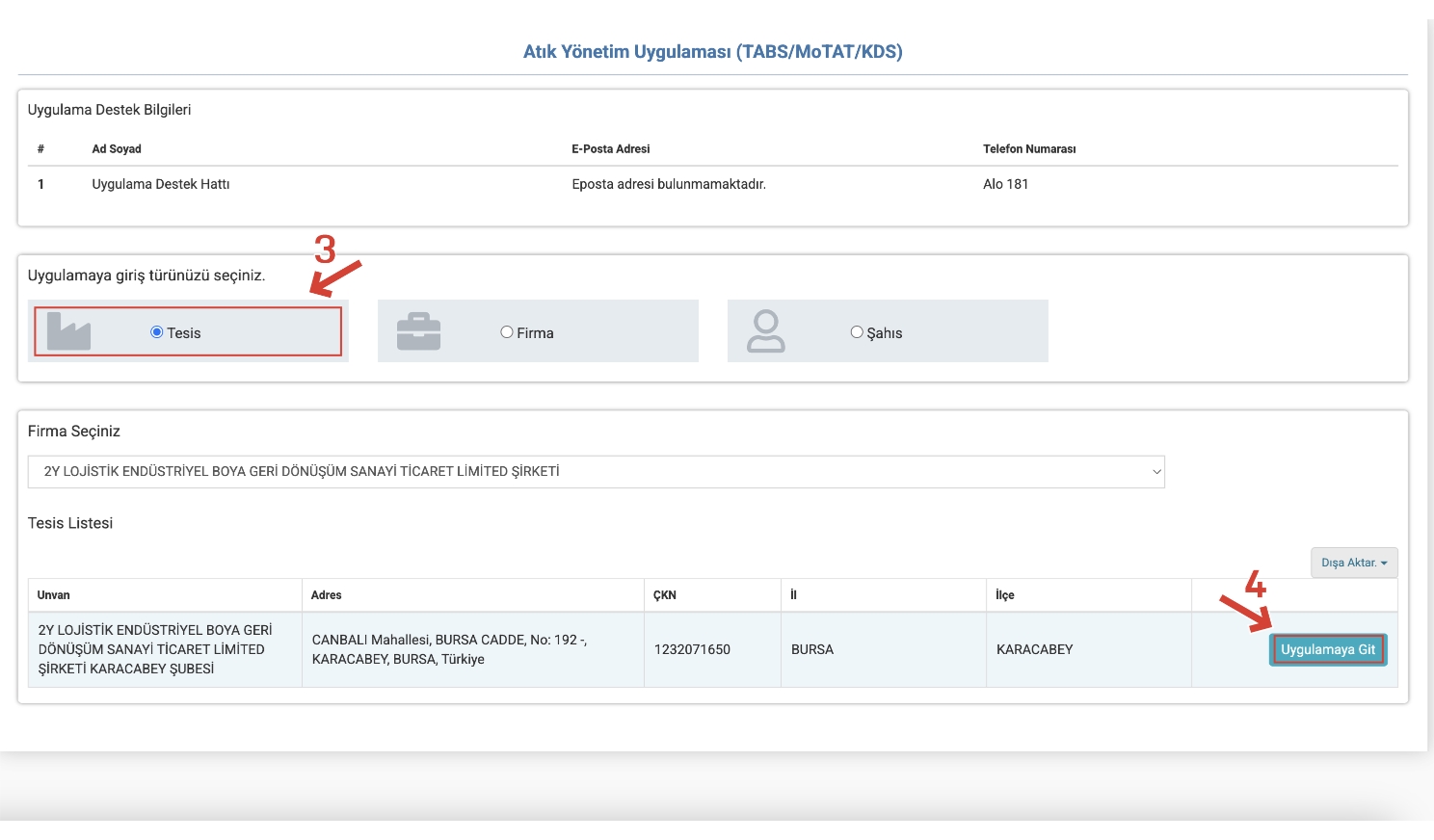Open the Firma Seçiniz company dropdown
The width and height of the screenshot is (1434, 840).
tap(596, 472)
